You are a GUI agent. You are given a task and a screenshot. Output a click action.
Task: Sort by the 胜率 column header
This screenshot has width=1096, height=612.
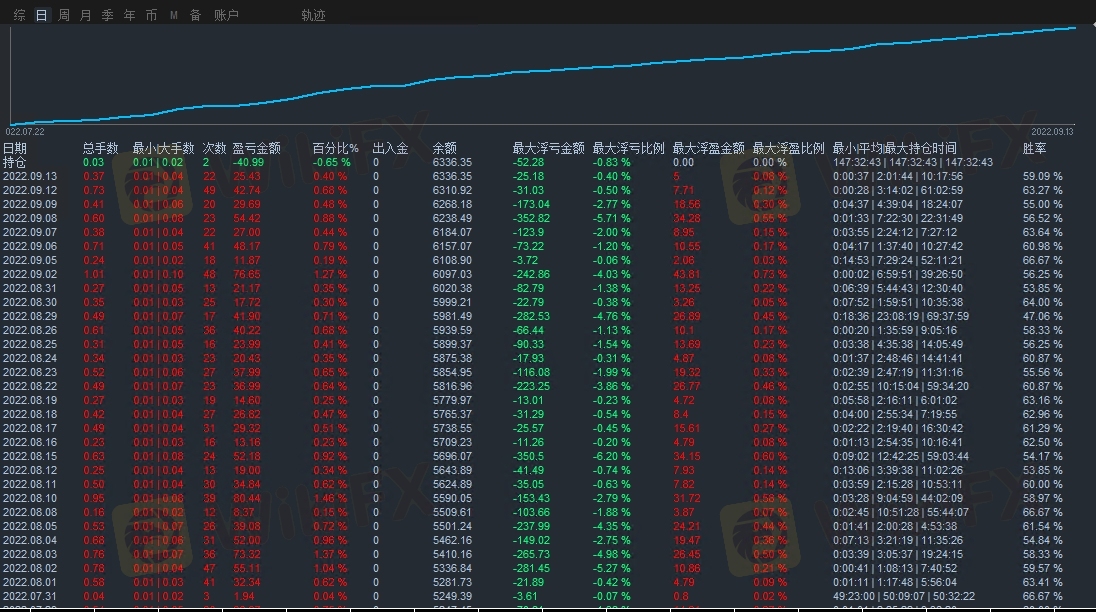pos(1034,148)
